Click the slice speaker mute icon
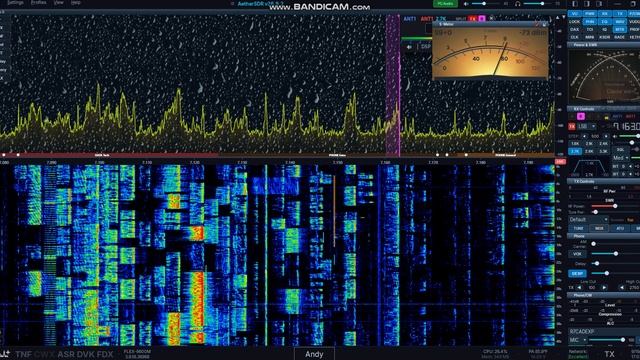The height and width of the screenshot is (360, 640). pos(409,47)
